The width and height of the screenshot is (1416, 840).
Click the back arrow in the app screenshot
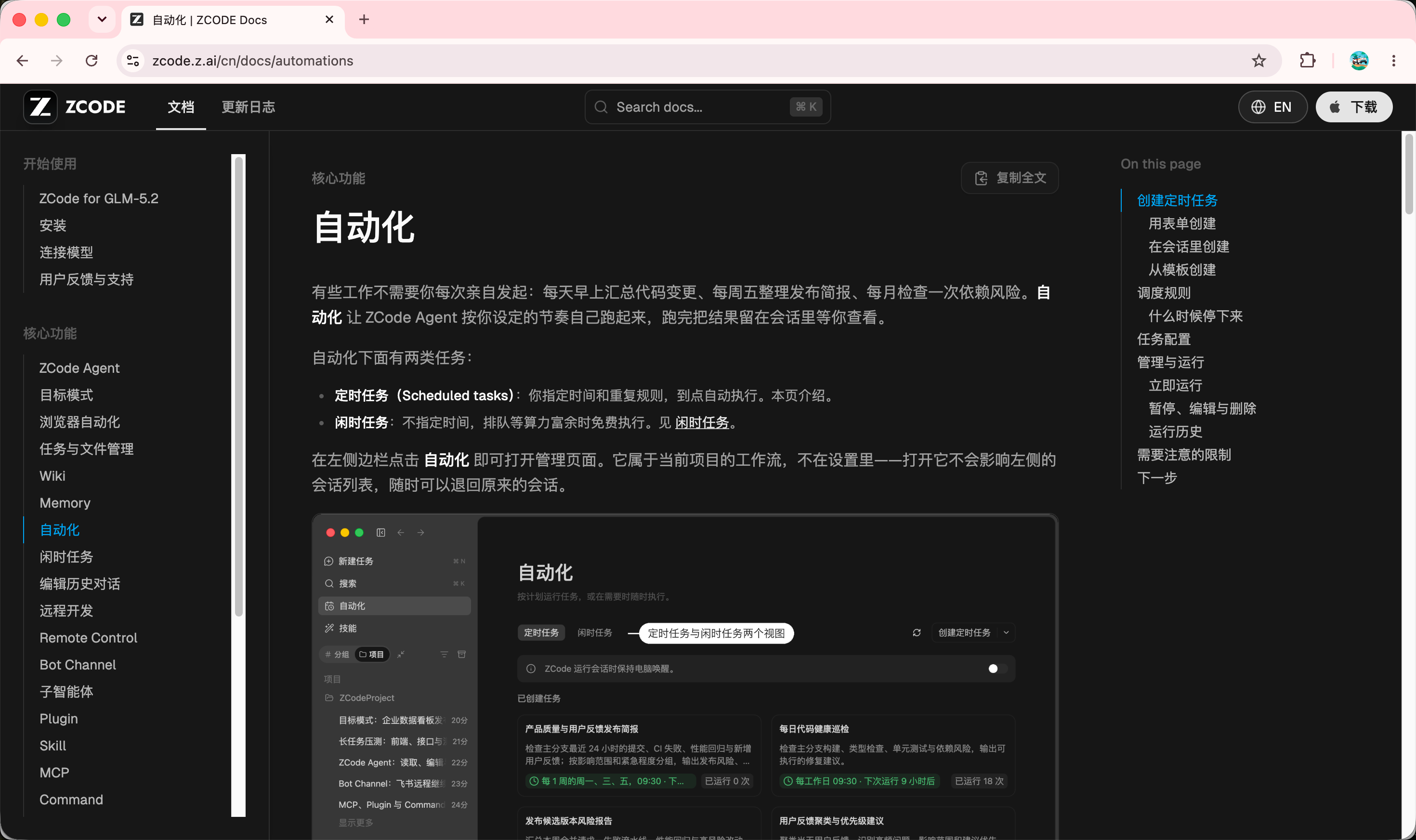pyautogui.click(x=401, y=533)
